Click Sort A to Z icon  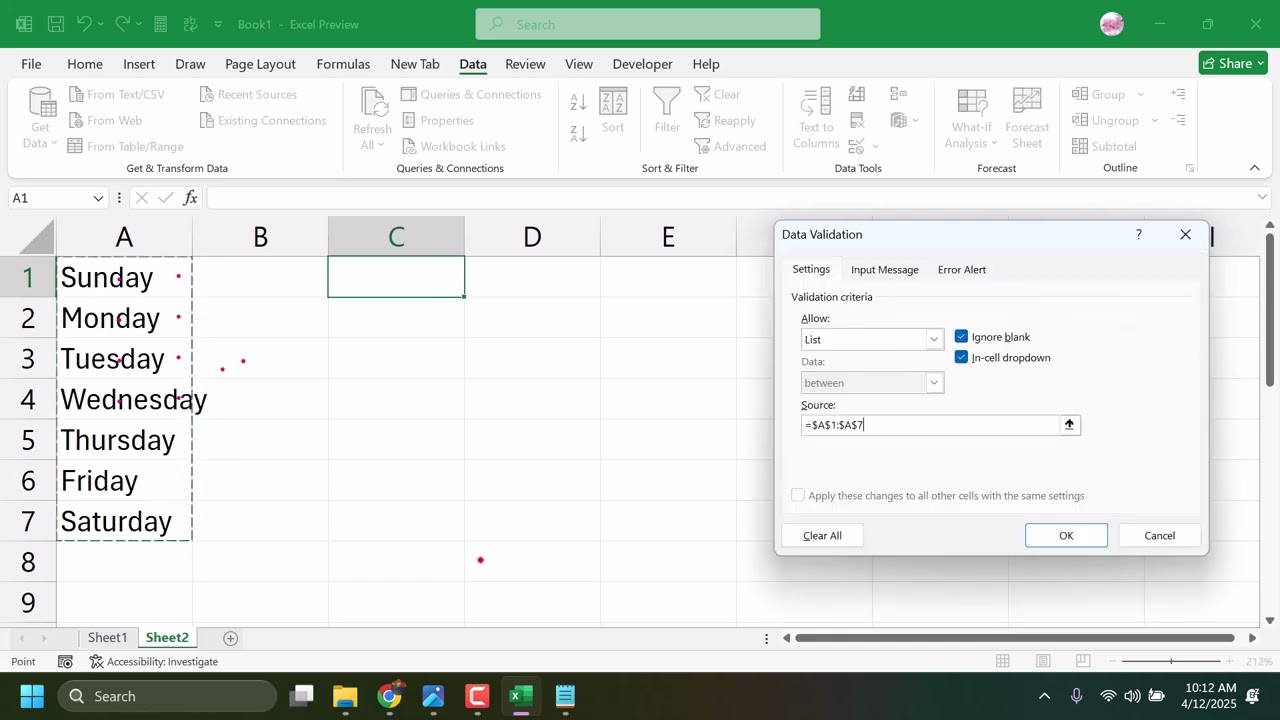coord(578,102)
